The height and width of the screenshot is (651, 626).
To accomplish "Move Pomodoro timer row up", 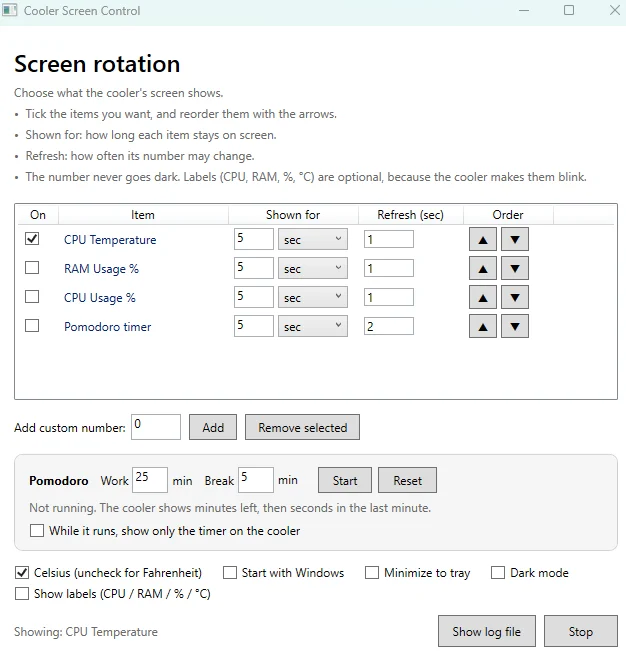I will (483, 327).
